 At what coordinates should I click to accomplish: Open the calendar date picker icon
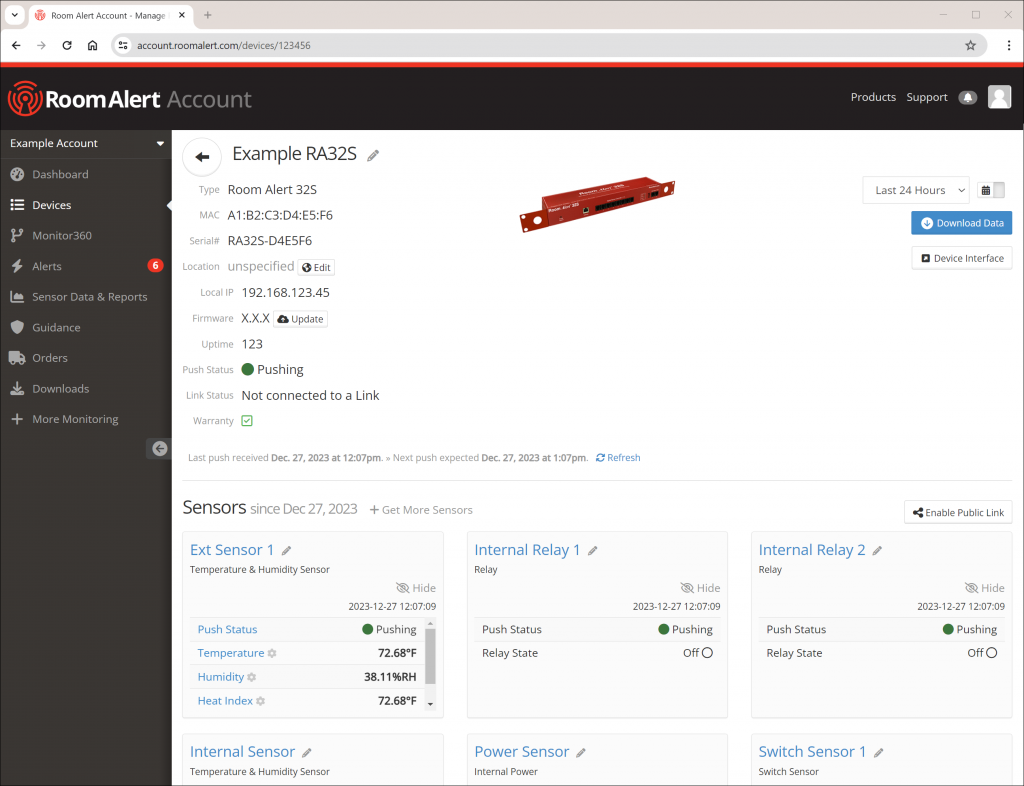pos(984,189)
